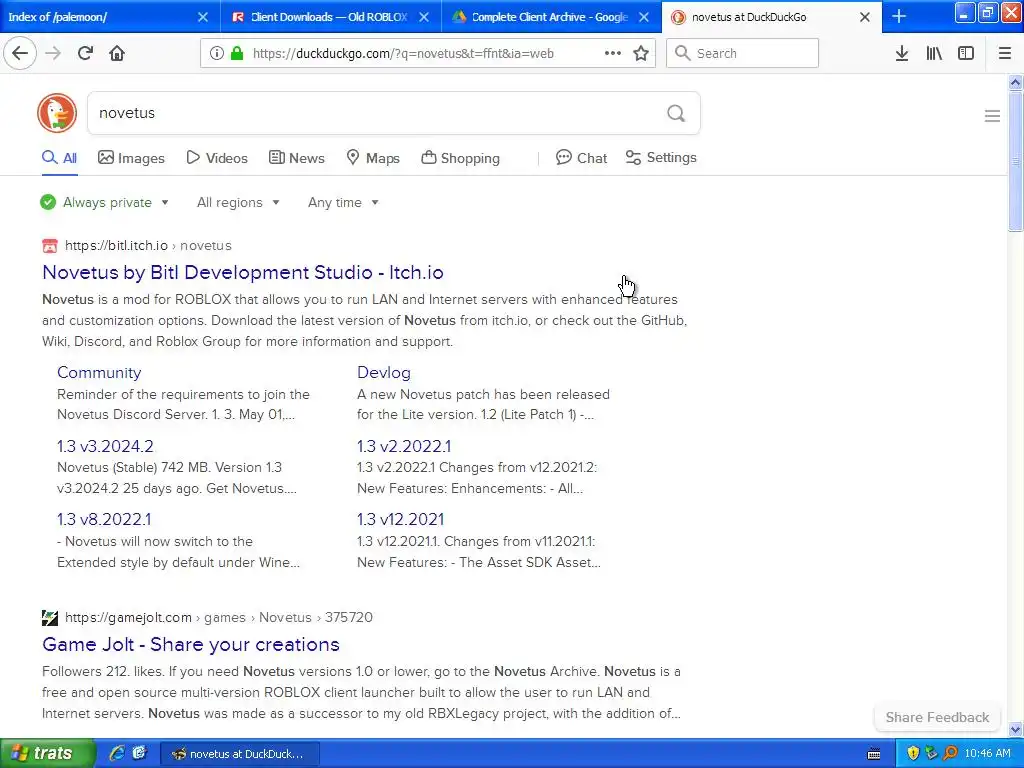1024x768 pixels.
Task: Open DuckDuckGo search Settings
Action: pos(661,158)
